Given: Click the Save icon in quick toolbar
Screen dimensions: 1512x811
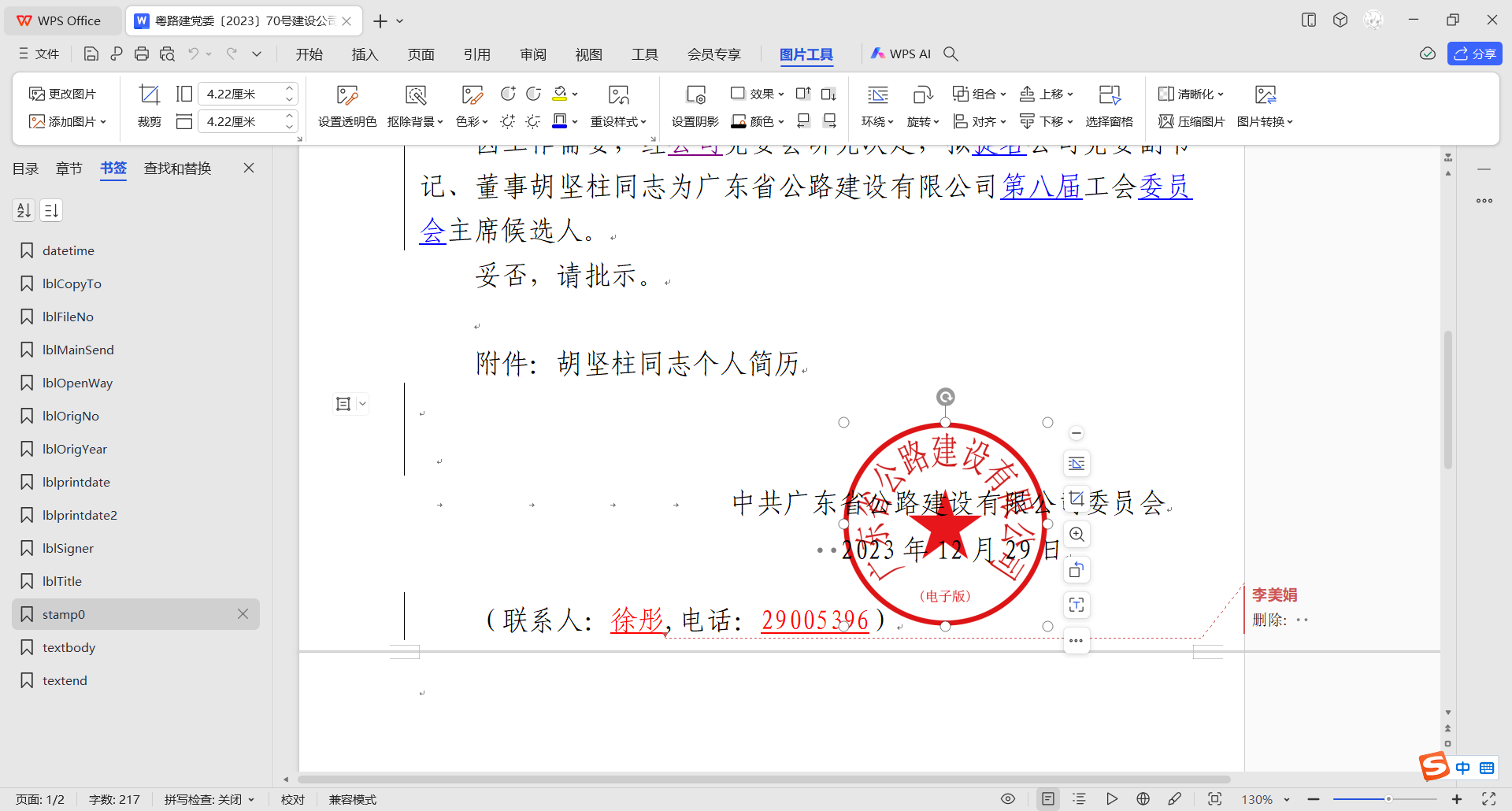Looking at the screenshot, I should 91,54.
